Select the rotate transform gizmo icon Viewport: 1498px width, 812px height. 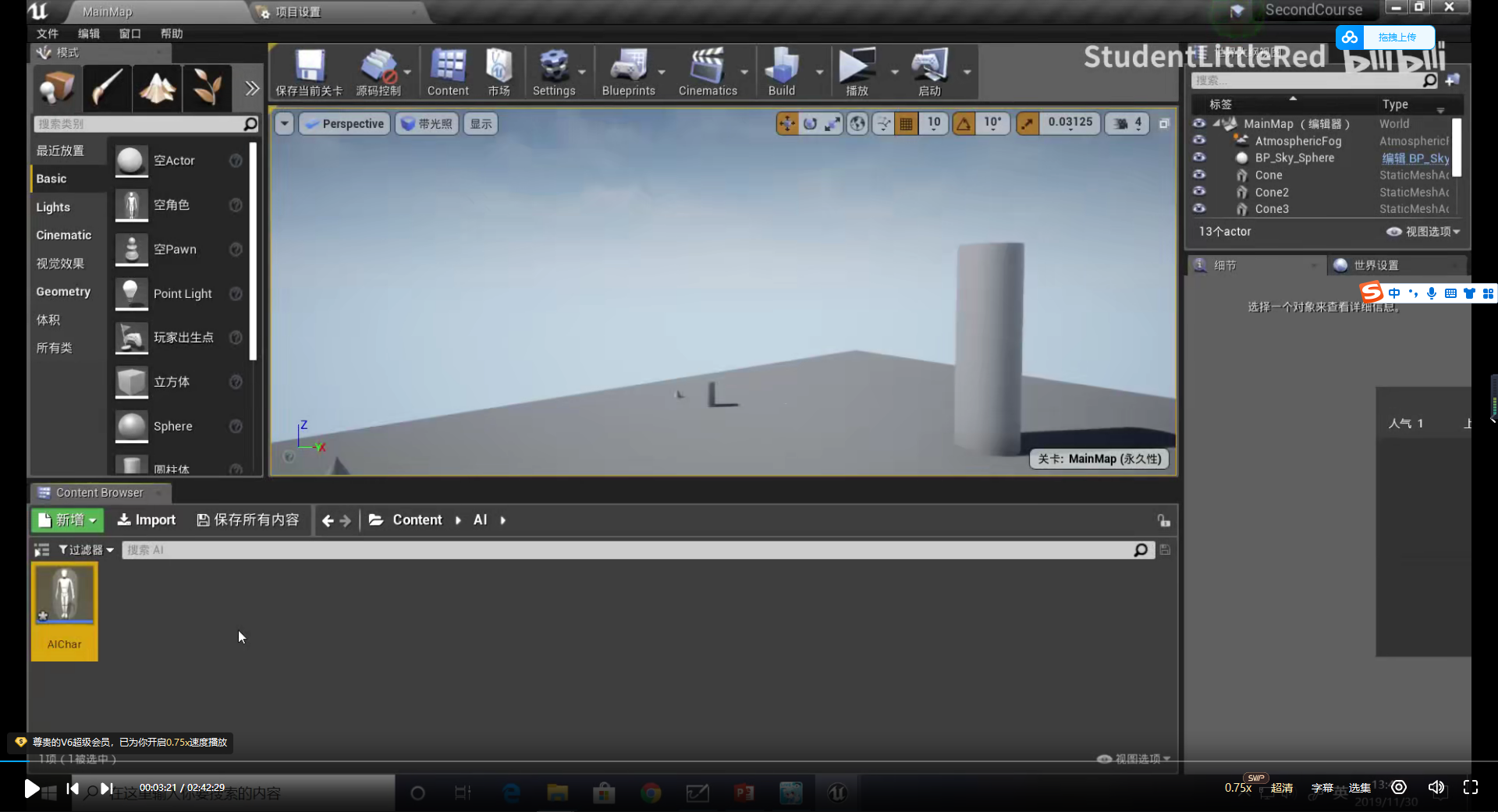click(x=810, y=123)
